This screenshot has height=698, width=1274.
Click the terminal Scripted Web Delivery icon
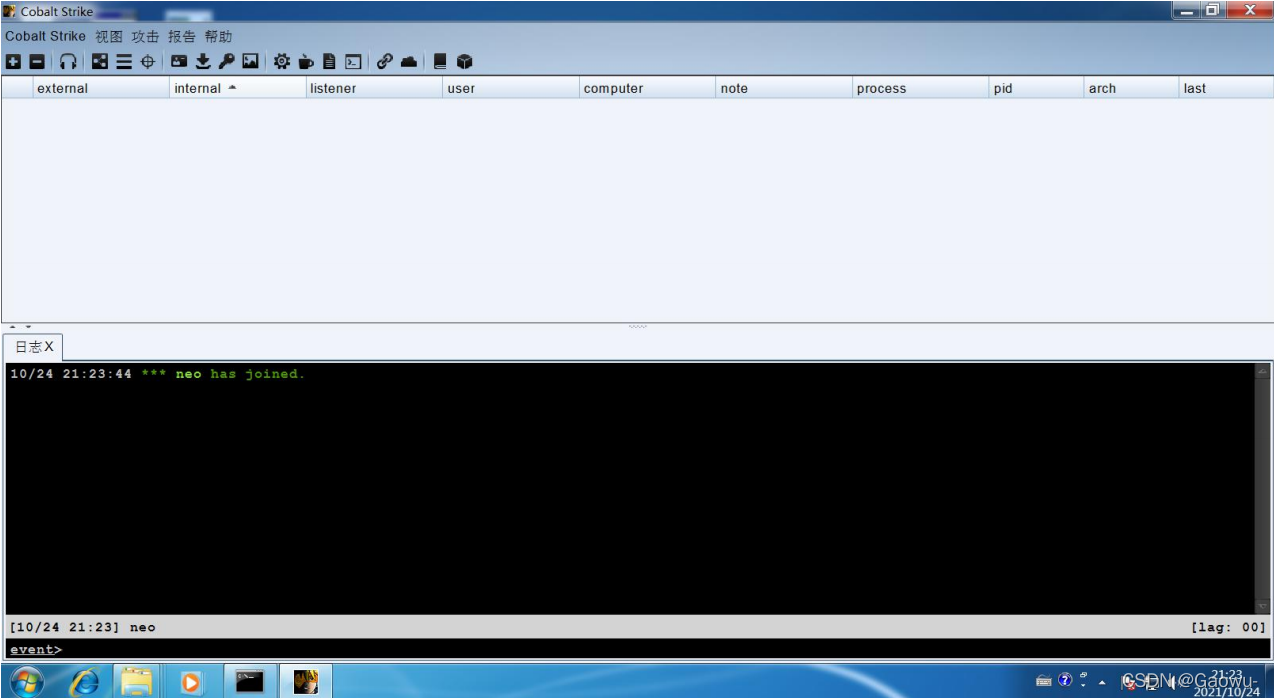(x=353, y=62)
